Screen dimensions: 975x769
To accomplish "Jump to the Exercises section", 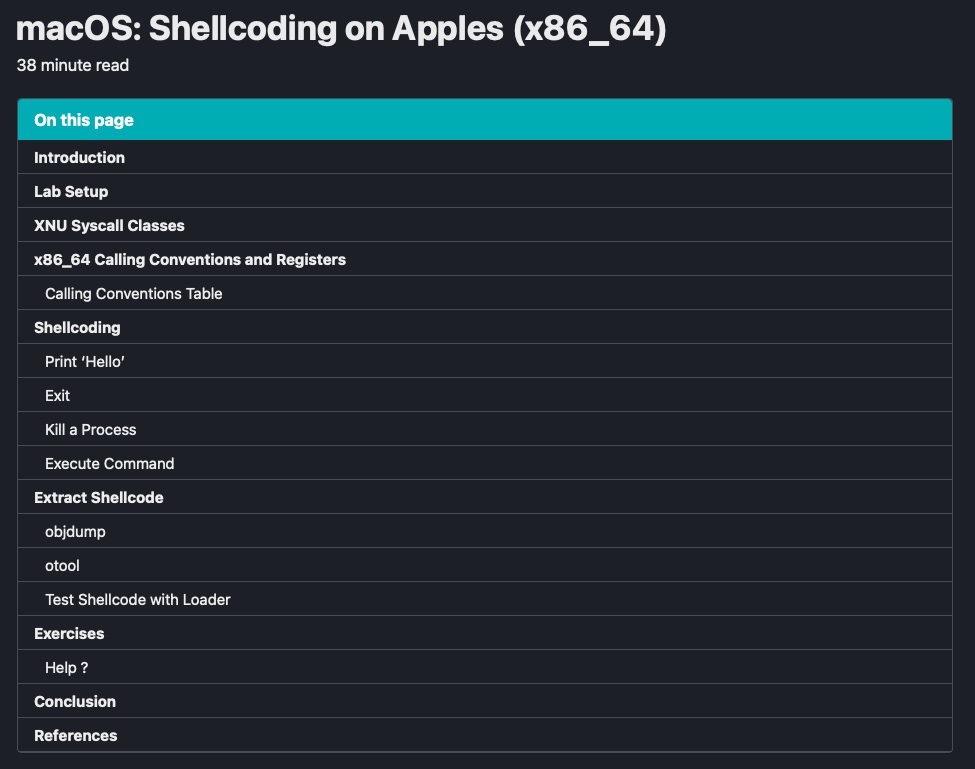I will coord(484,633).
